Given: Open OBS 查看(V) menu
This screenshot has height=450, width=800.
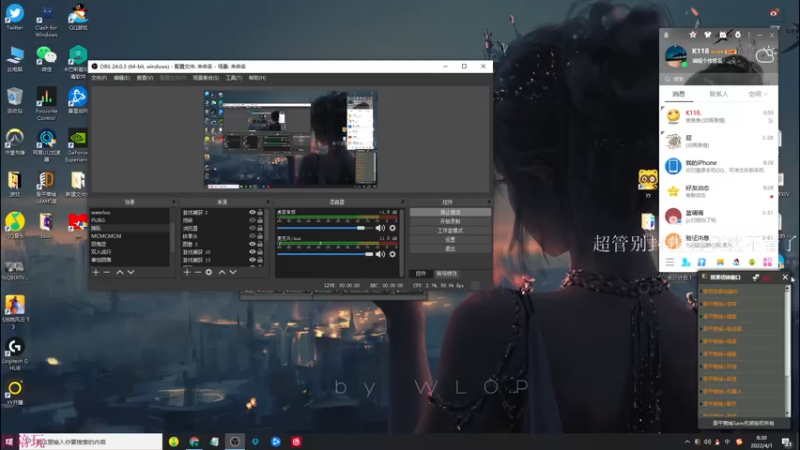Looking at the screenshot, I should point(145,78).
